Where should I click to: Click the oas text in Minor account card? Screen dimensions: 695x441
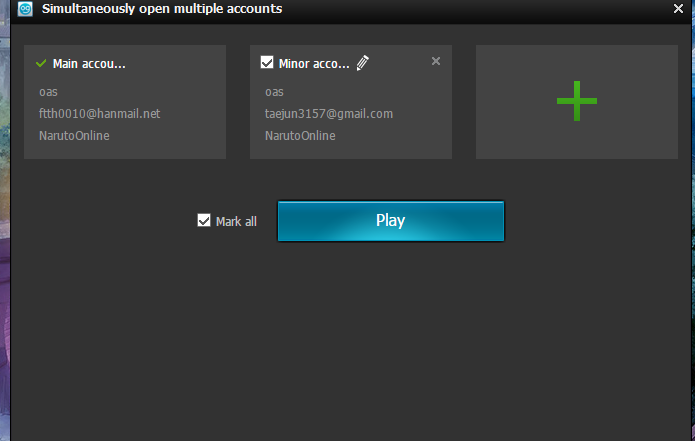pos(274,92)
